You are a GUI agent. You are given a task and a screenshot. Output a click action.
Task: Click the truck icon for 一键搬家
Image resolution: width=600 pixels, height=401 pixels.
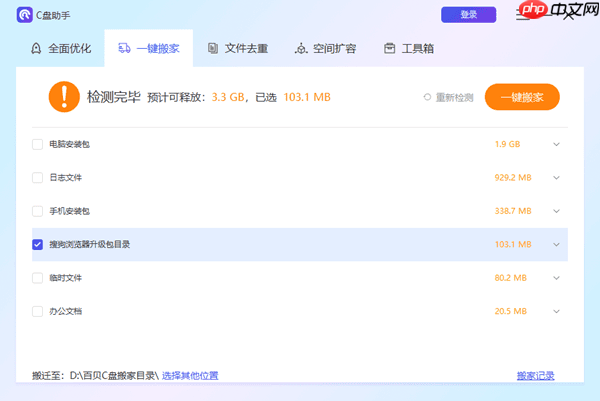pos(125,48)
